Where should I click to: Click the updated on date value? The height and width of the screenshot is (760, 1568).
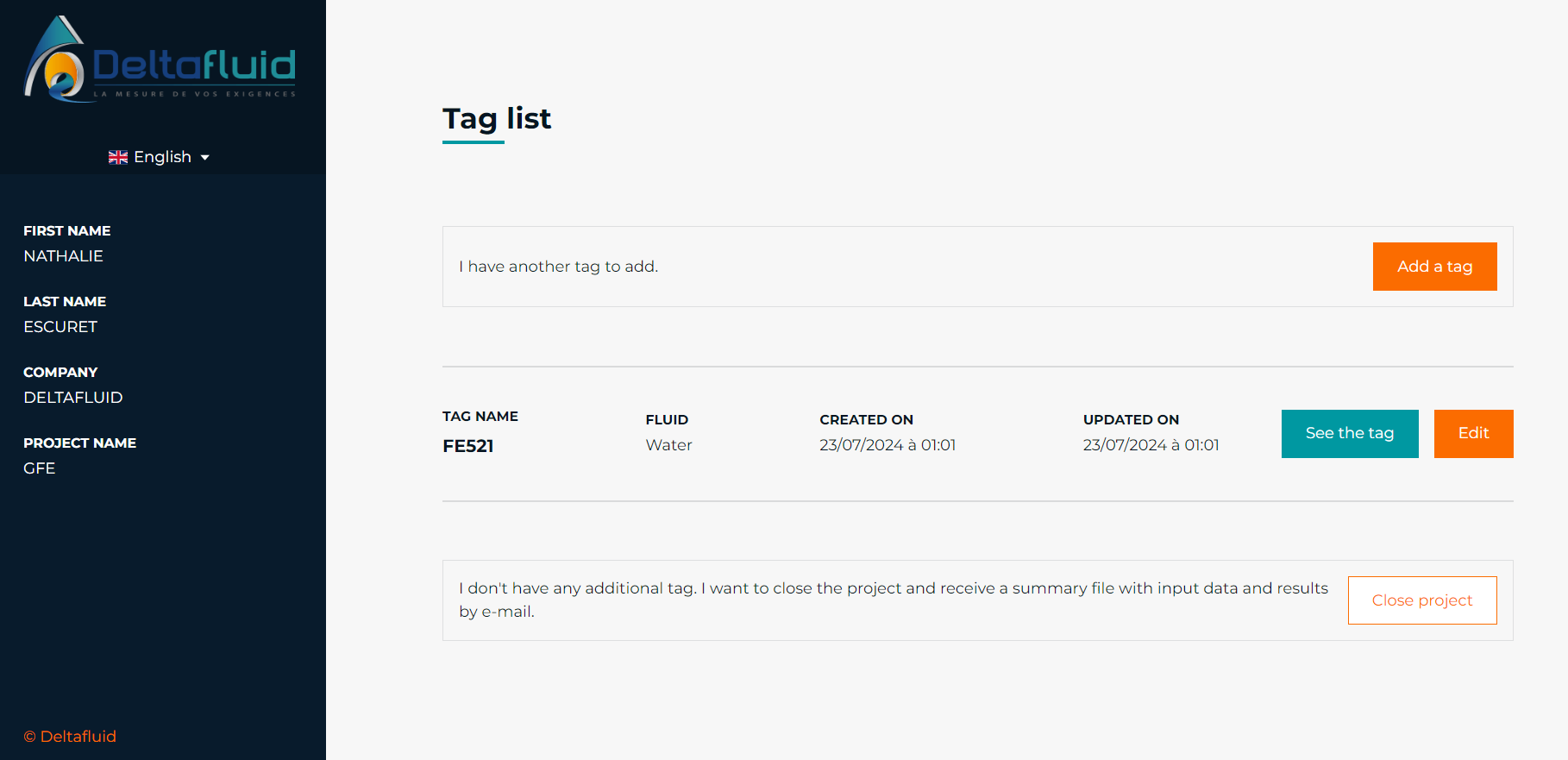[x=1151, y=445]
